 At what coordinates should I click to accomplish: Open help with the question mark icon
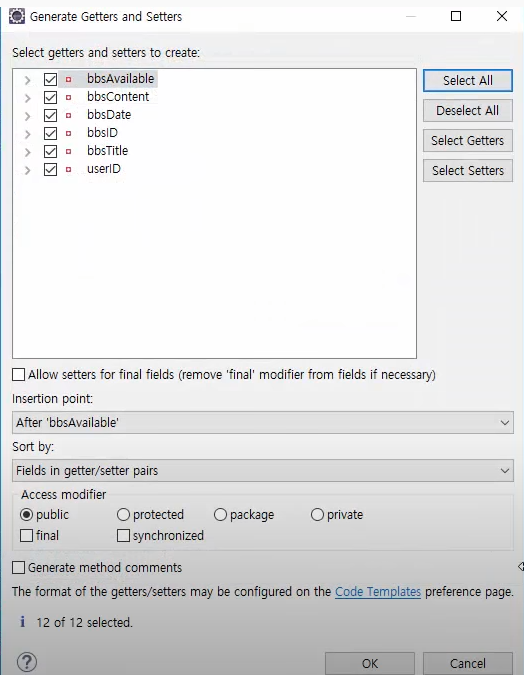27,662
